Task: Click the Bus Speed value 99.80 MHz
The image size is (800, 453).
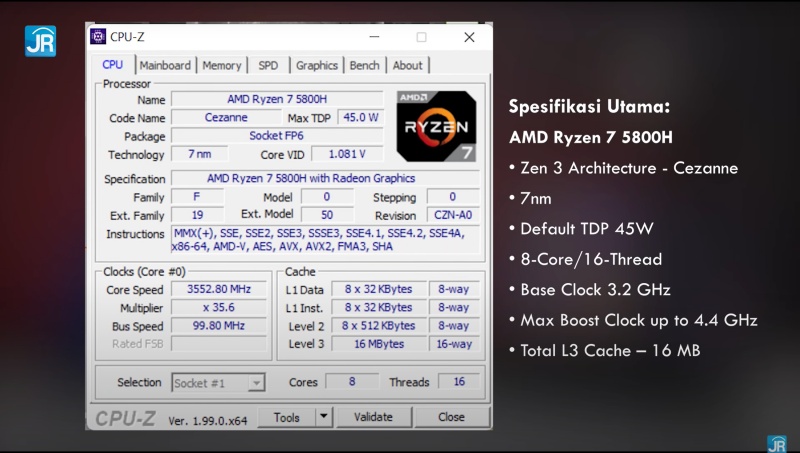Action: (x=219, y=325)
